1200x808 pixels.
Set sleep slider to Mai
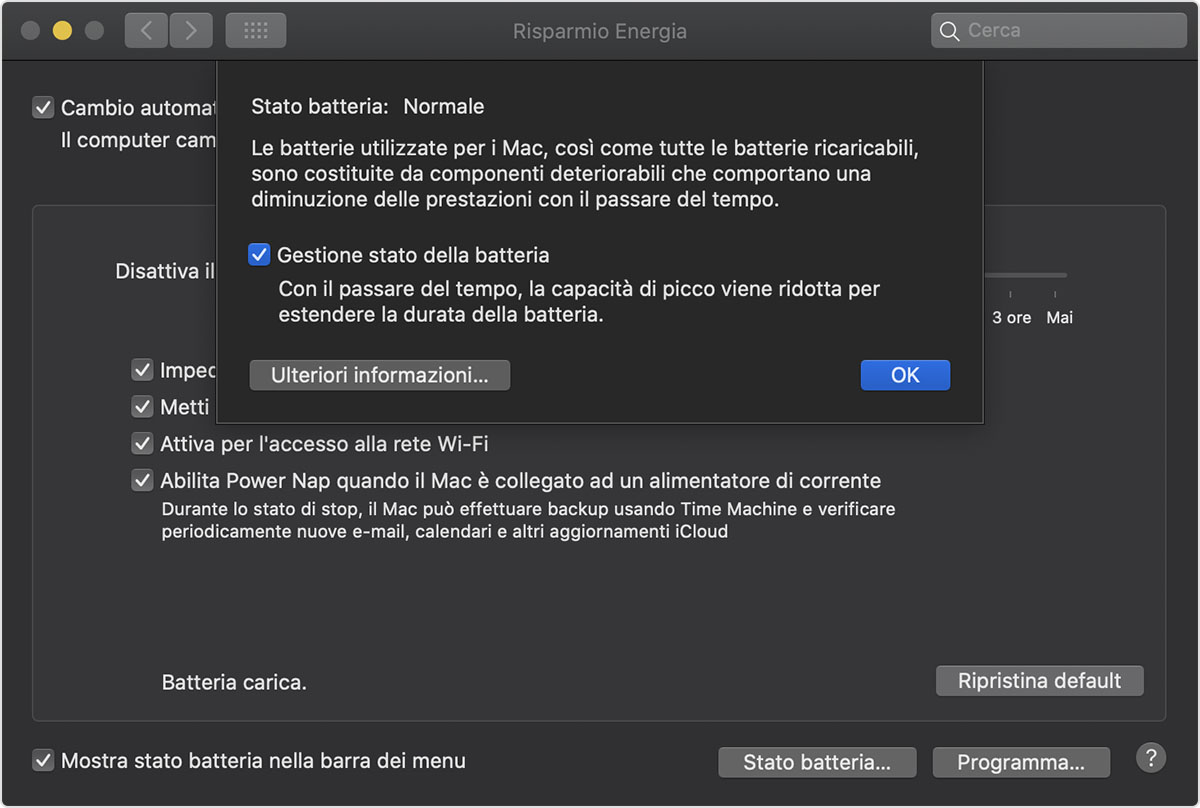click(1056, 276)
